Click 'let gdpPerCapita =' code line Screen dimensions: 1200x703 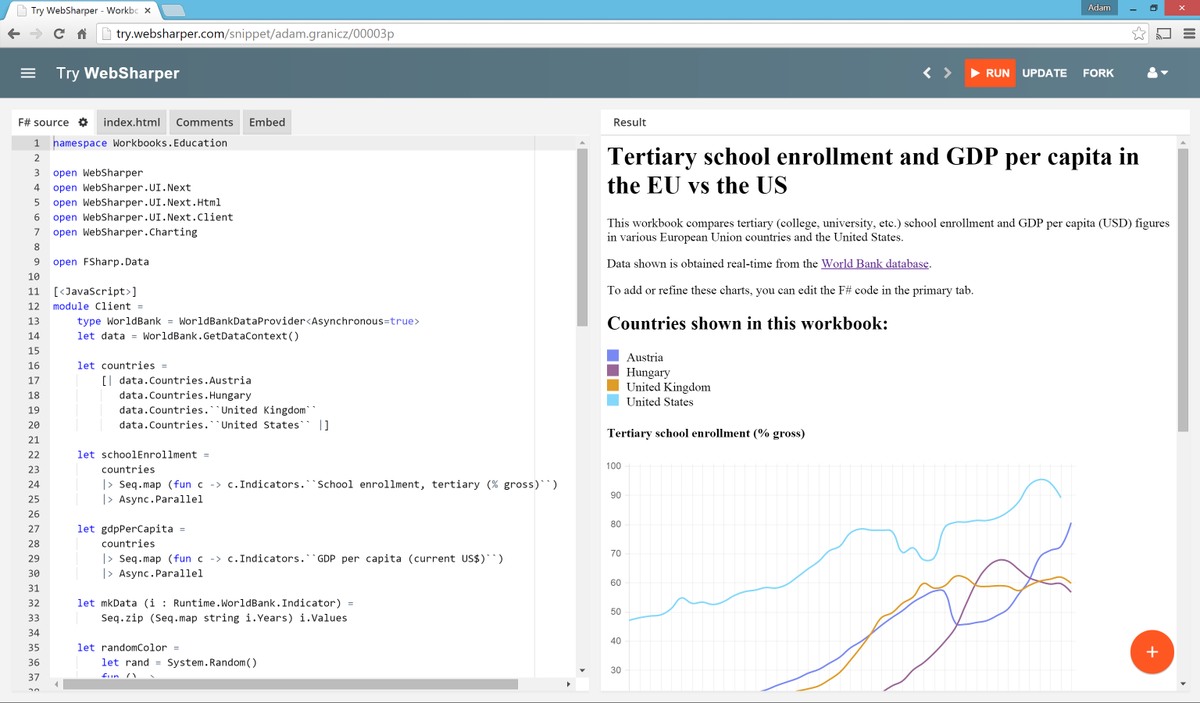131,529
